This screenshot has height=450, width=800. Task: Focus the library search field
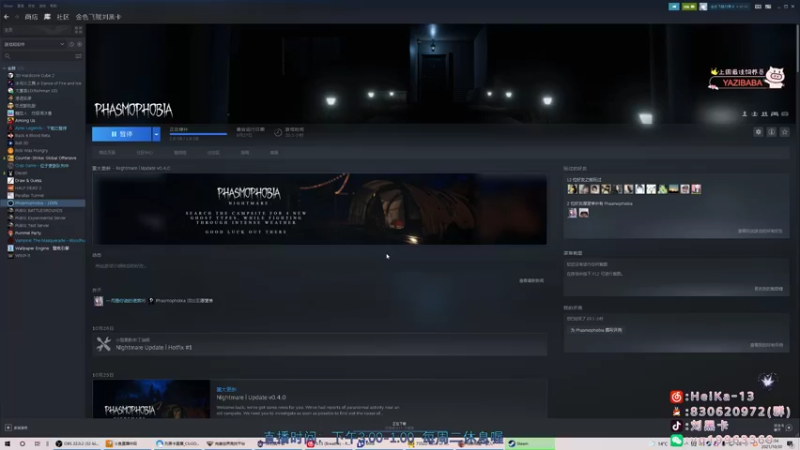pos(38,56)
